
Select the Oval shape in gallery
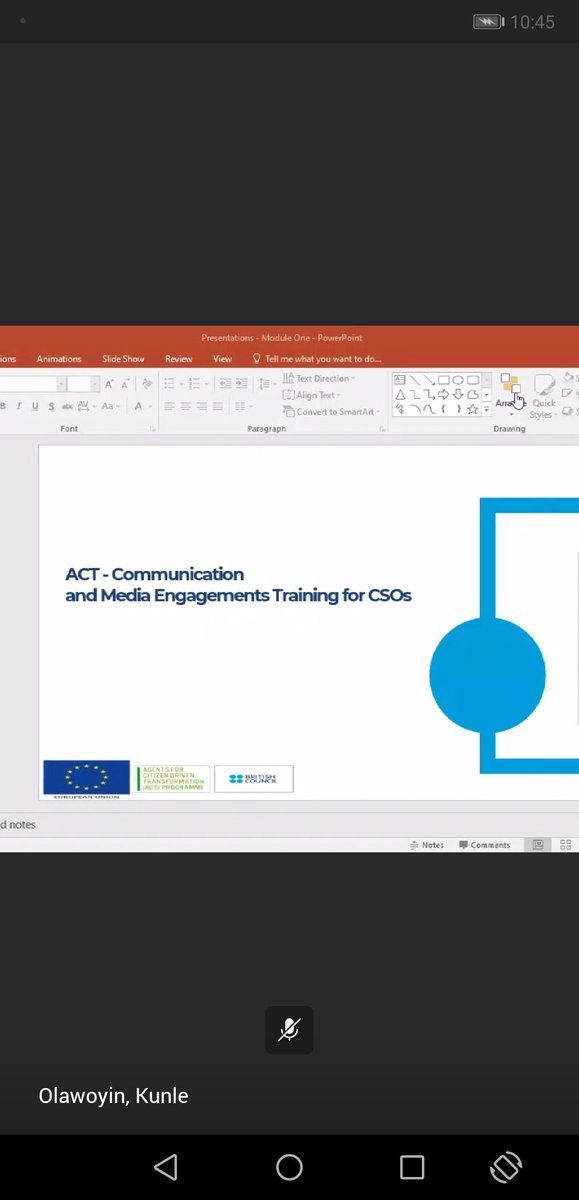click(x=458, y=379)
